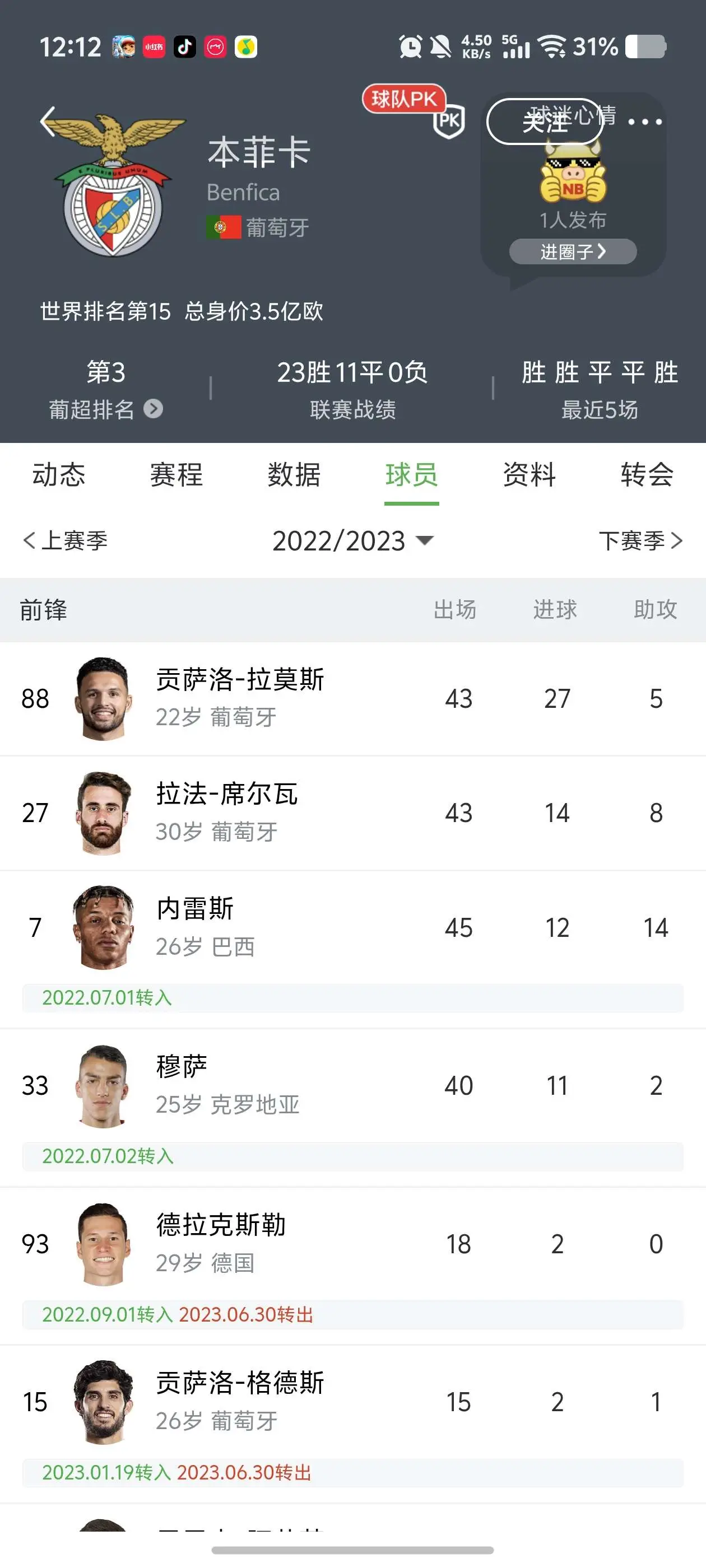
Task: Tap the bottom home gesture bar
Action: point(352,1550)
